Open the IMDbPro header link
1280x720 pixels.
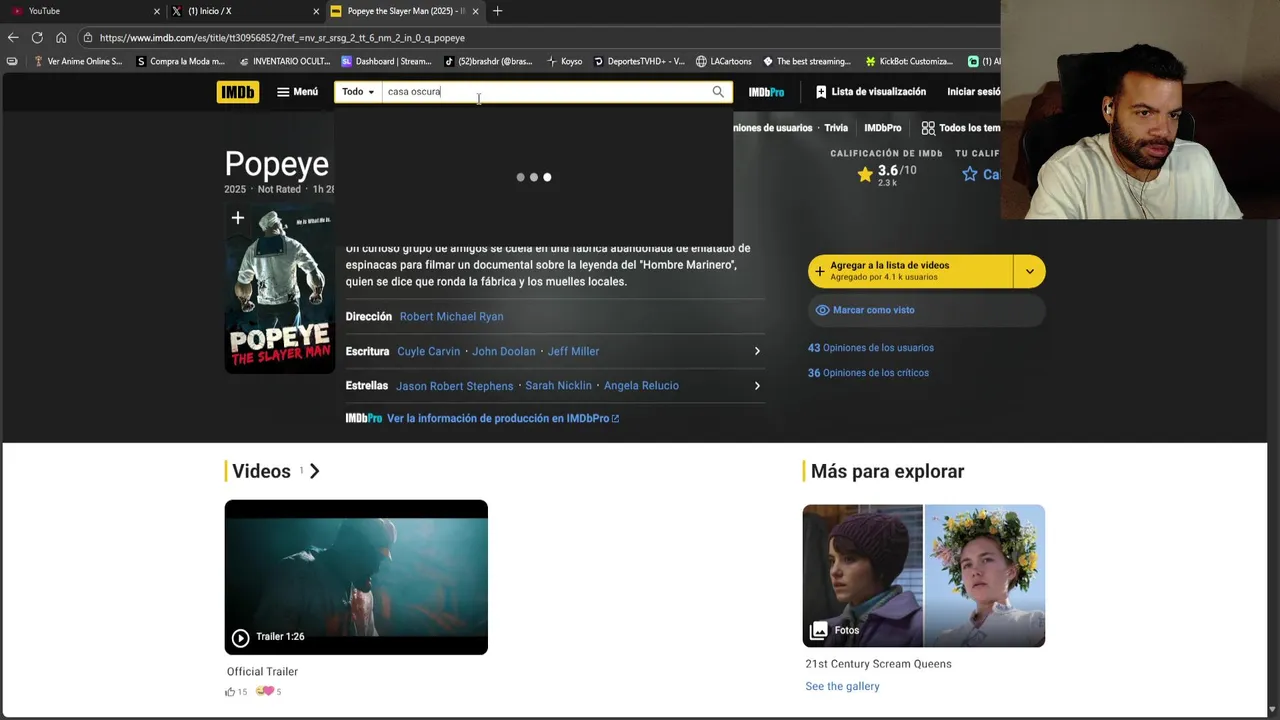pyautogui.click(x=766, y=92)
